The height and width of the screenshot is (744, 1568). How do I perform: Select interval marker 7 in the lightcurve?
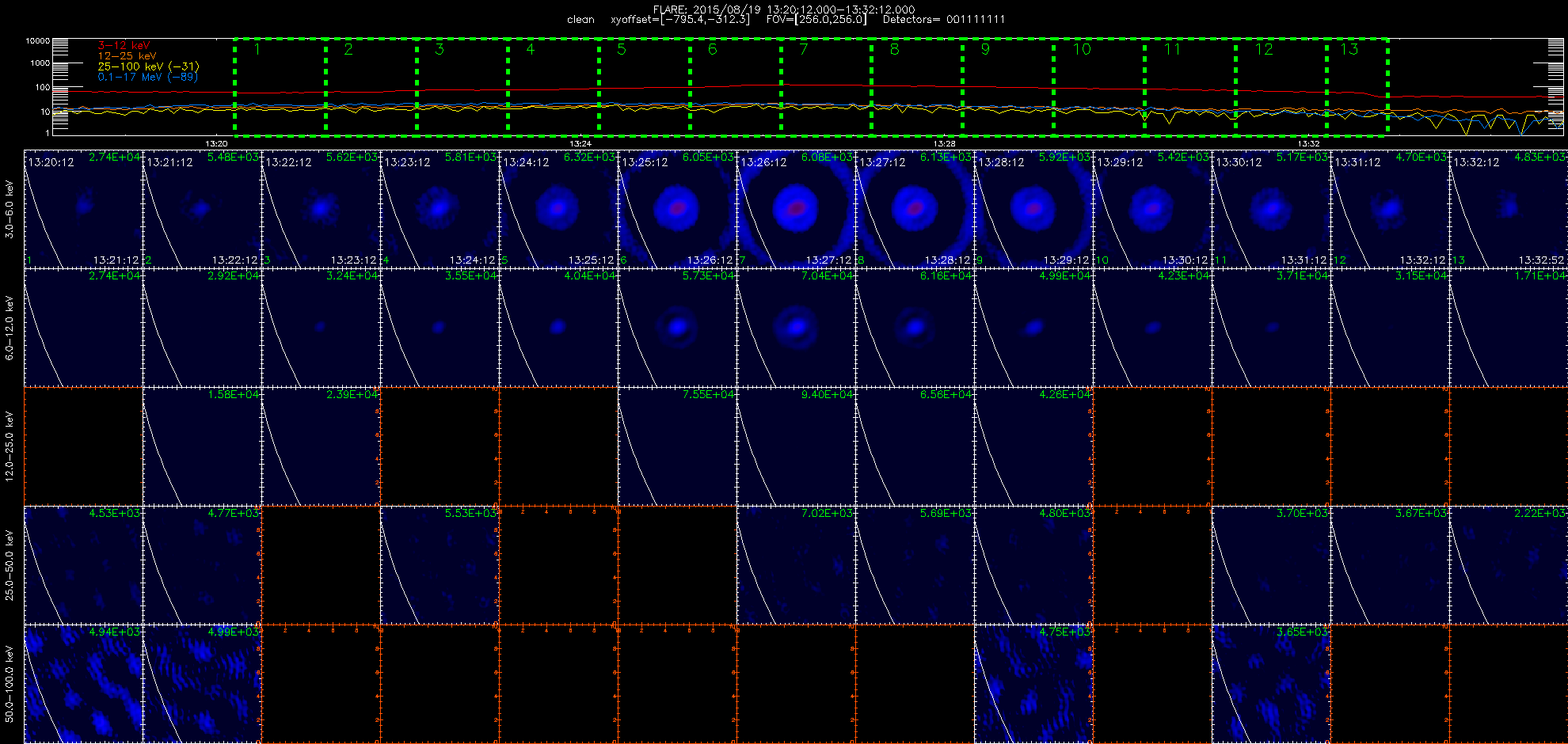click(803, 49)
